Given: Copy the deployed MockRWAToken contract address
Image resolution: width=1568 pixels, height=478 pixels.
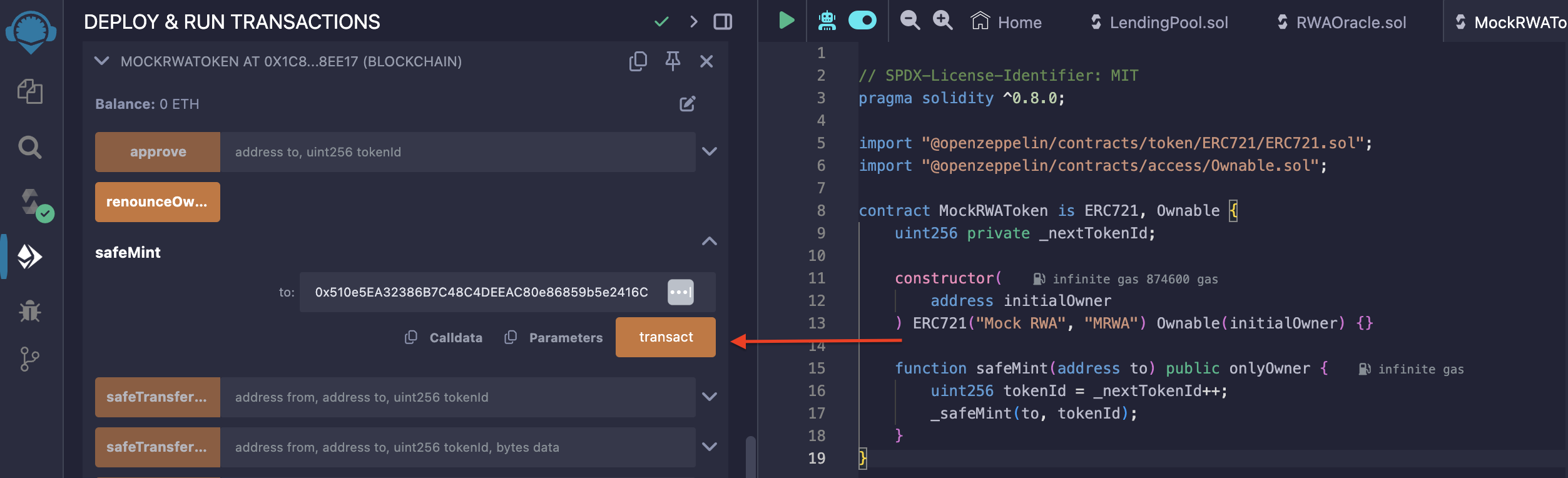Looking at the screenshot, I should (638, 61).
